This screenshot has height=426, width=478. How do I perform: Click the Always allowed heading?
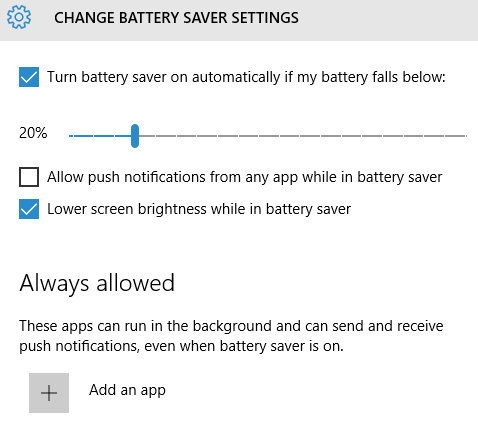point(97,284)
